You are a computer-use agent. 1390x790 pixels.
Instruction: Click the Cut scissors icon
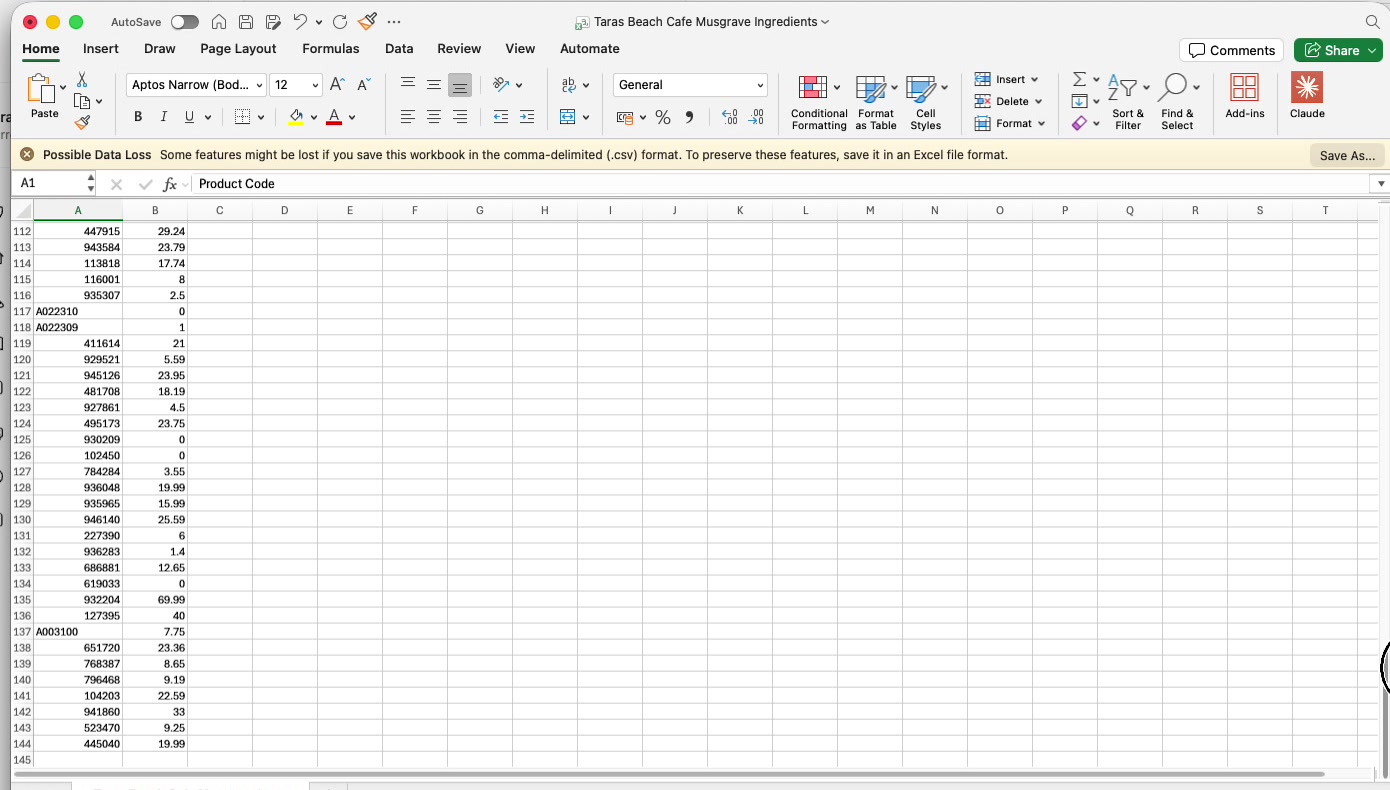point(82,79)
